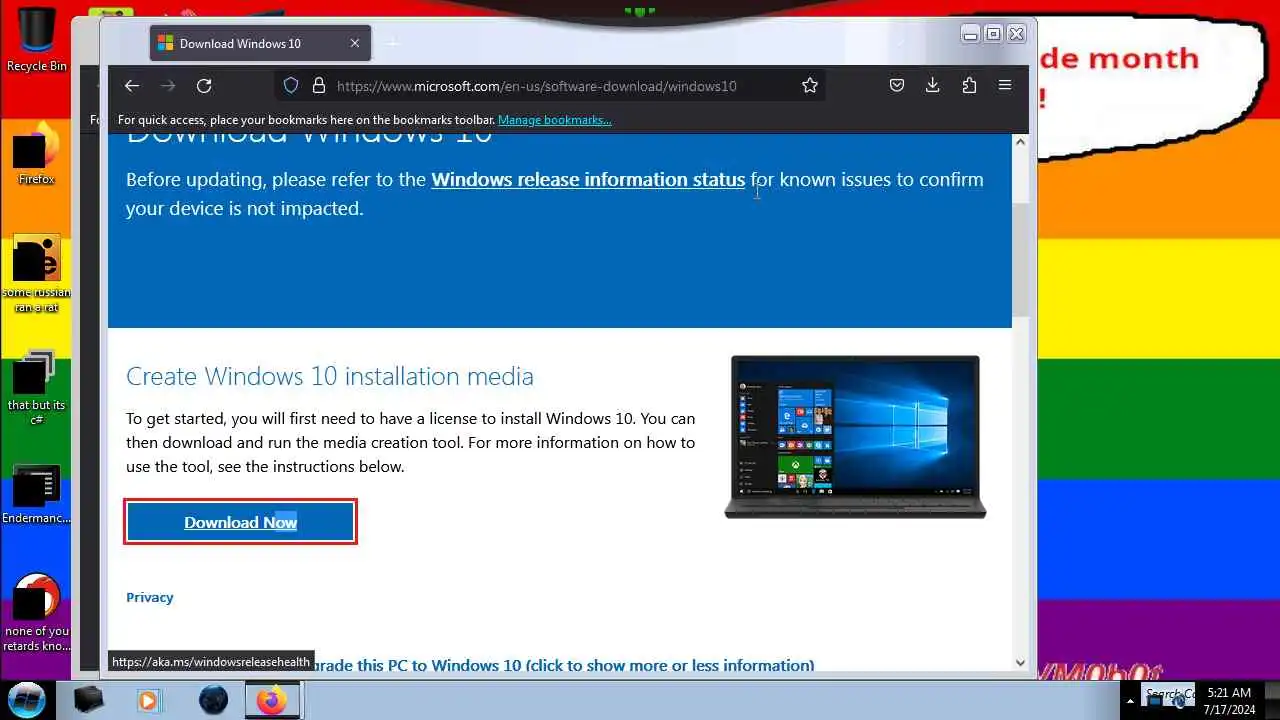Click the URL address bar

[550, 86]
